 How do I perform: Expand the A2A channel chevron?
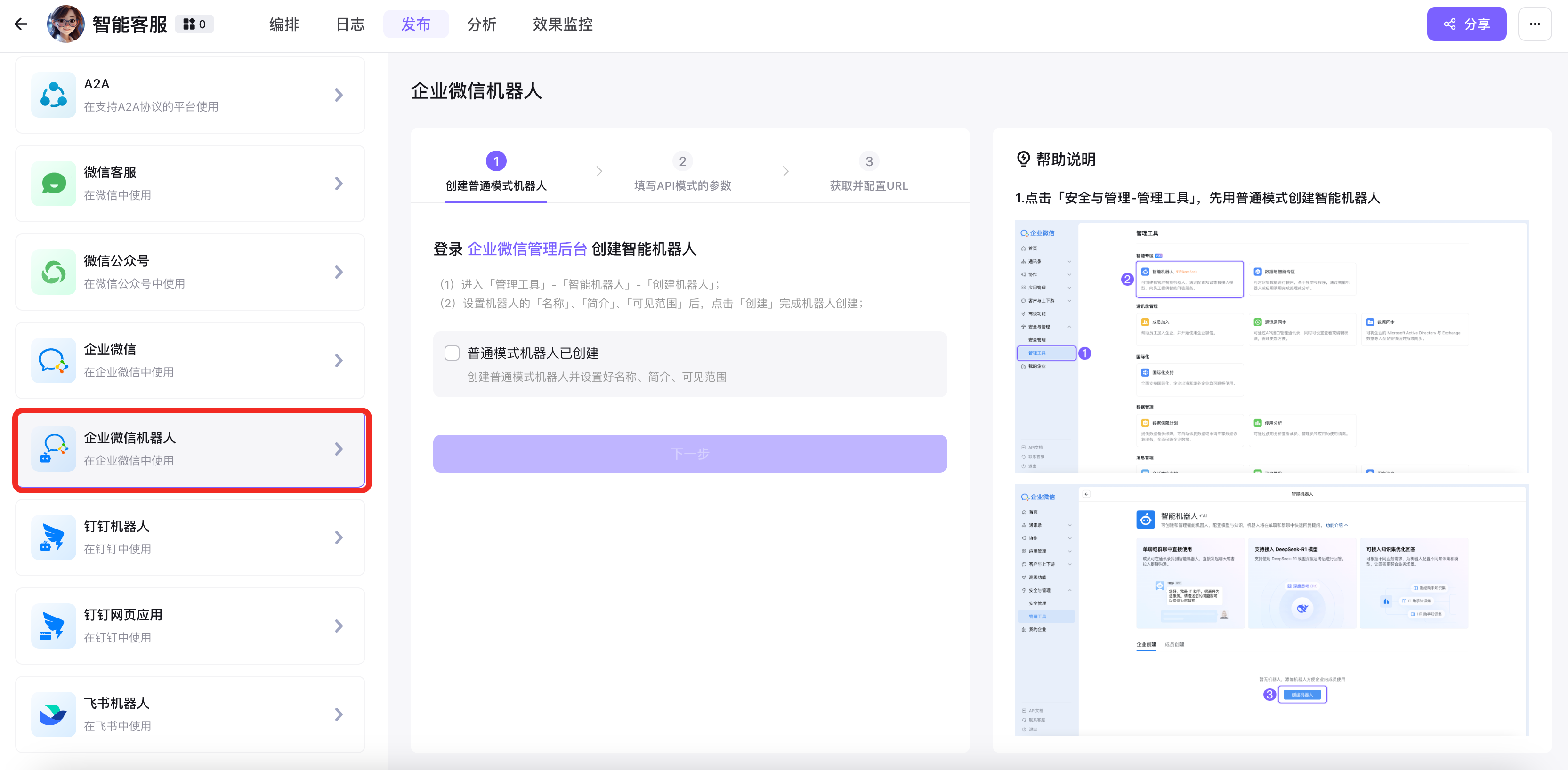coord(339,95)
